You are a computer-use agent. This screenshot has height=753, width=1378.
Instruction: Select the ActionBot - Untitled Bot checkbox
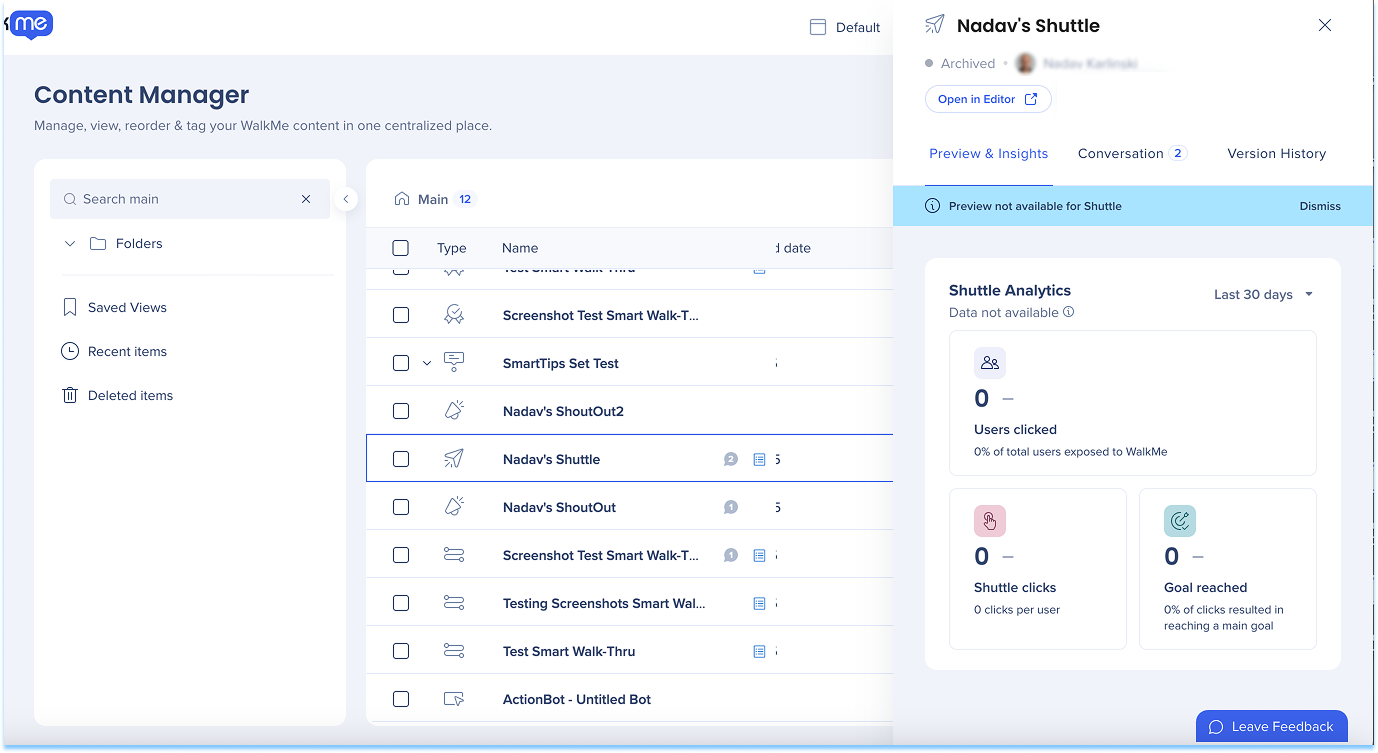[x=401, y=700]
